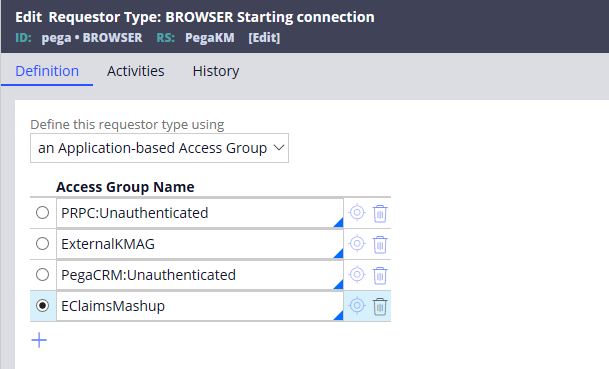Select PRPC:Unauthenticated radio button
The width and height of the screenshot is (609, 369).
(x=42, y=213)
